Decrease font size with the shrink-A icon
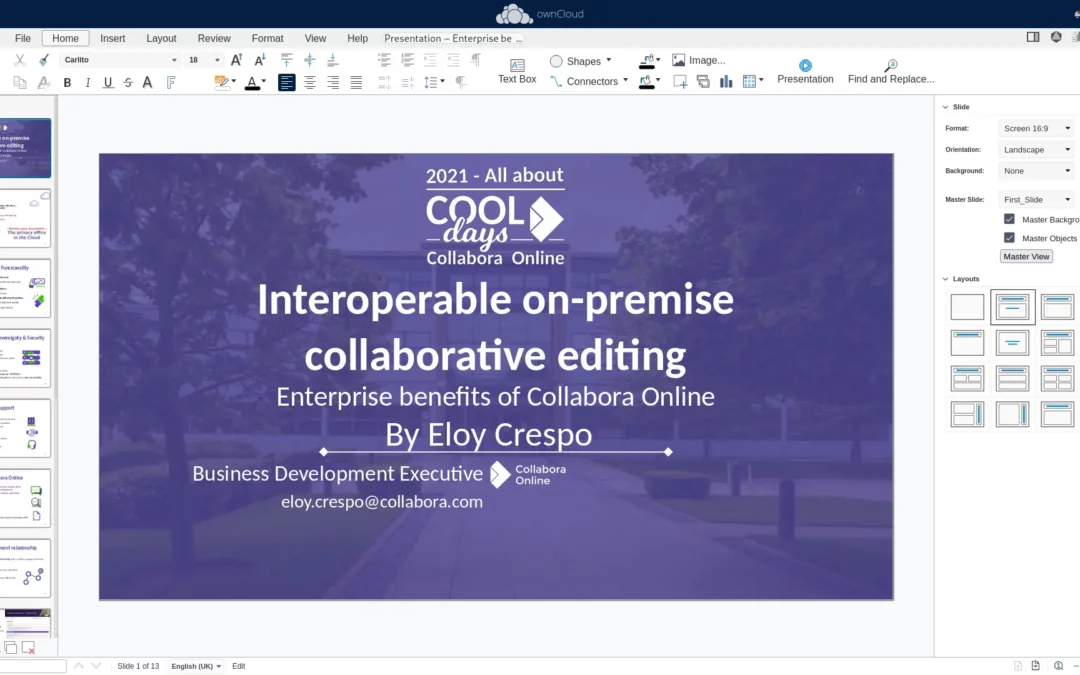The image size is (1080, 675). pos(260,60)
